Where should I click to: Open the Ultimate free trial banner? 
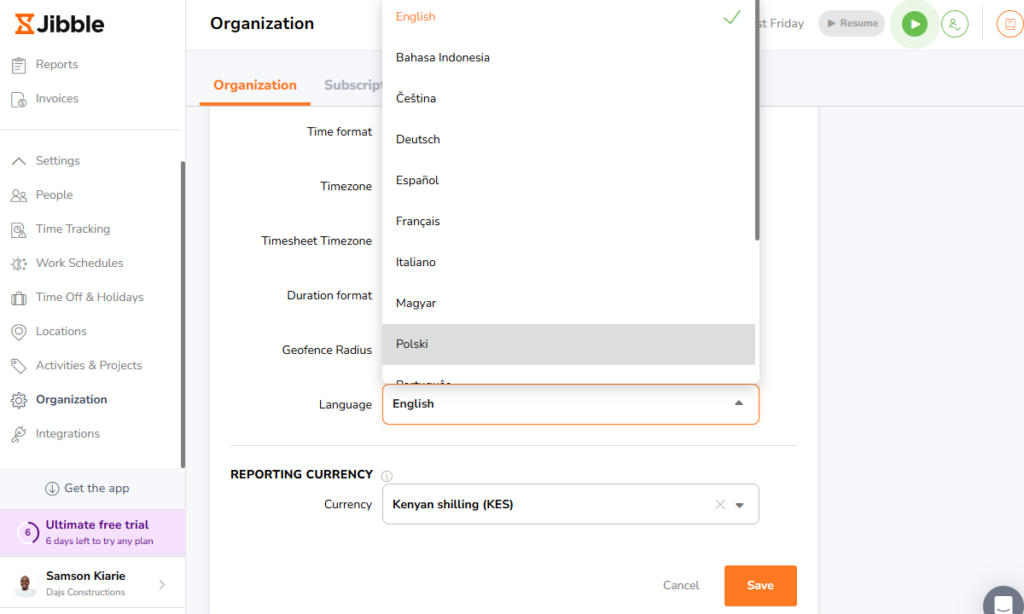[x=92, y=533]
